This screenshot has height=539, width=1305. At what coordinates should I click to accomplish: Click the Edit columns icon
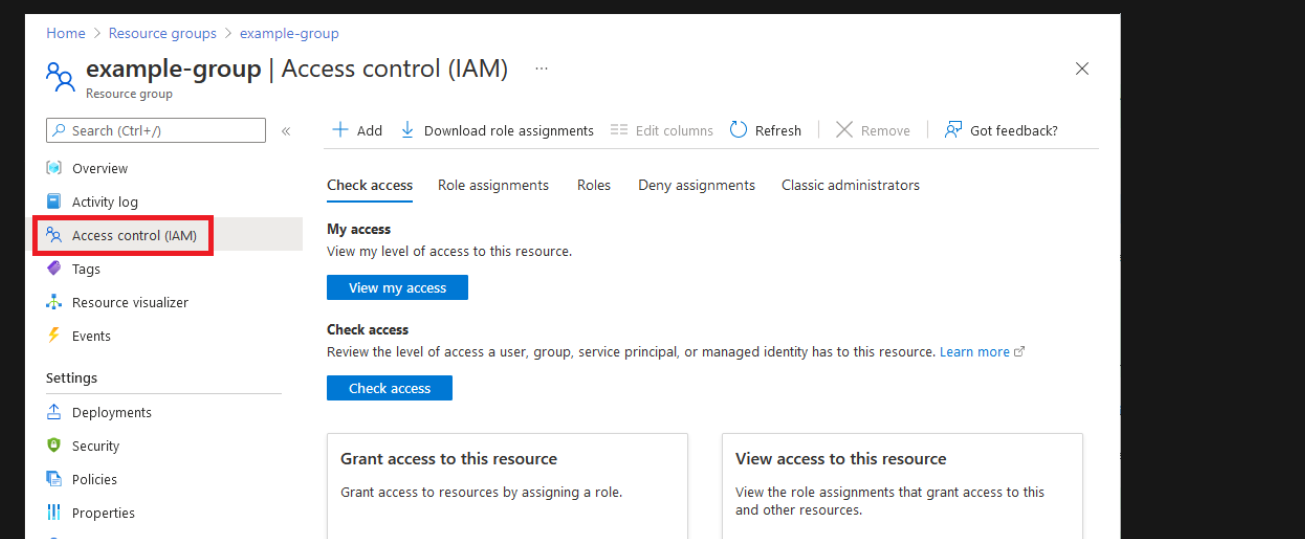tap(619, 130)
